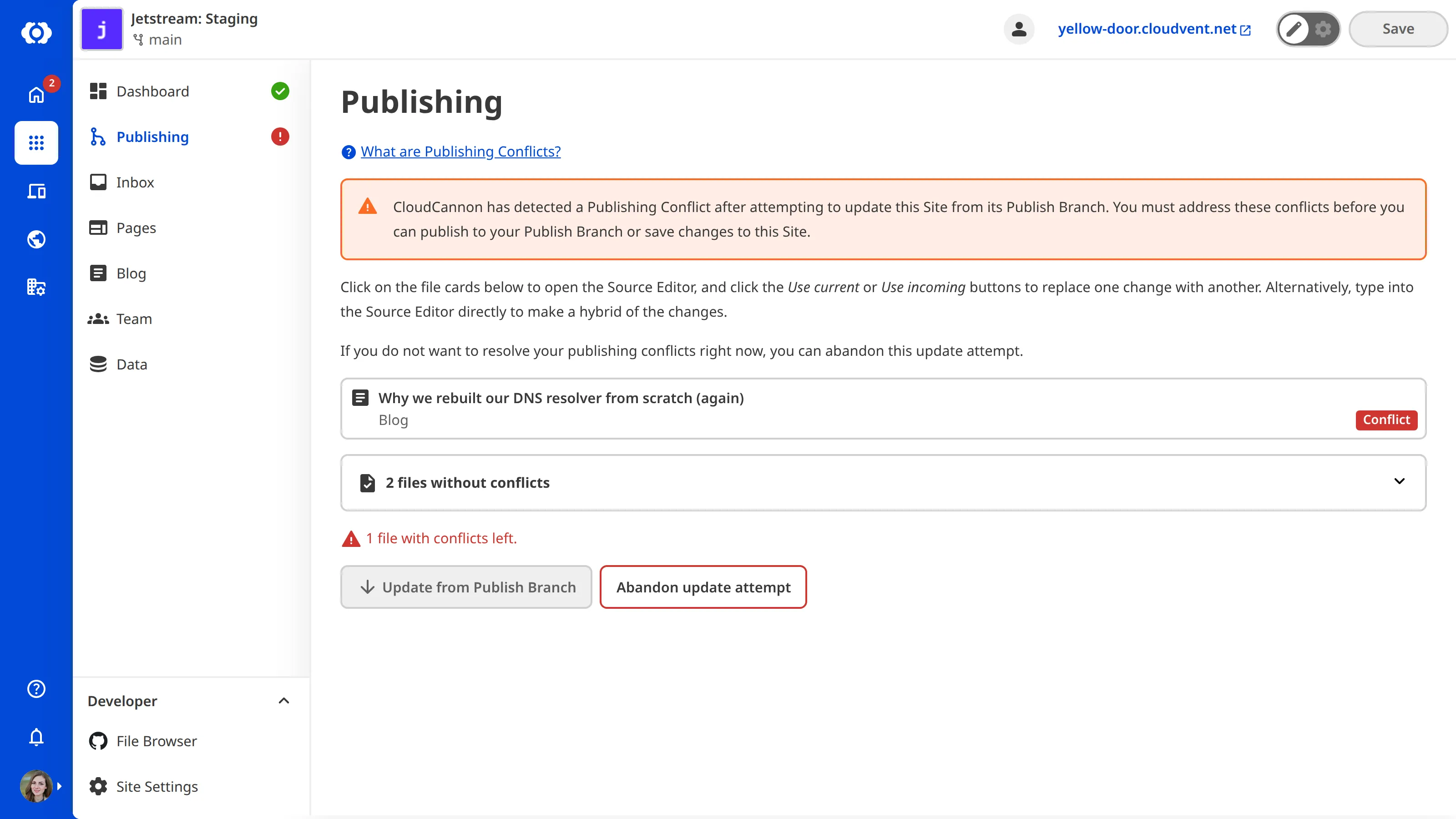1456x819 pixels.
Task: Open What are Publishing Conflicts? link
Action: pos(460,152)
